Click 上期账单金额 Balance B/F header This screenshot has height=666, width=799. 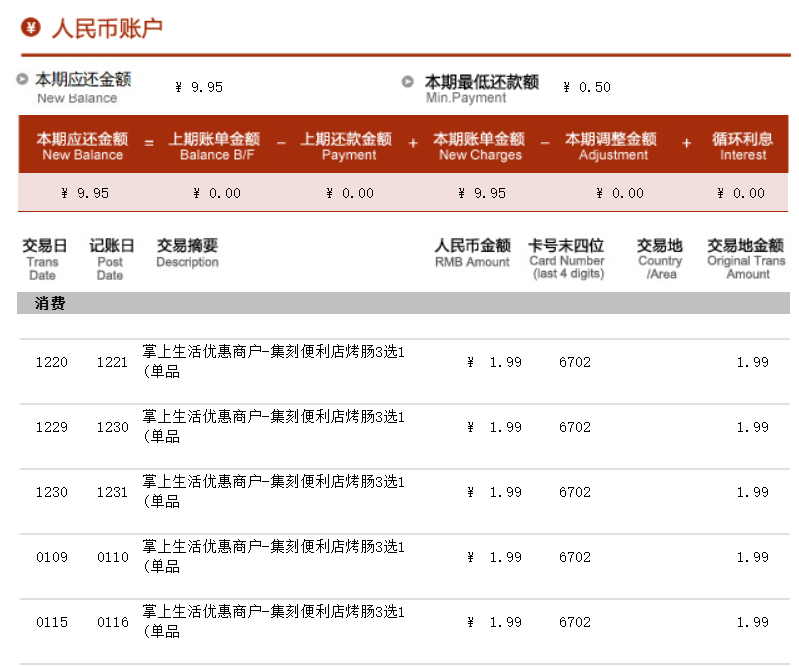point(213,146)
